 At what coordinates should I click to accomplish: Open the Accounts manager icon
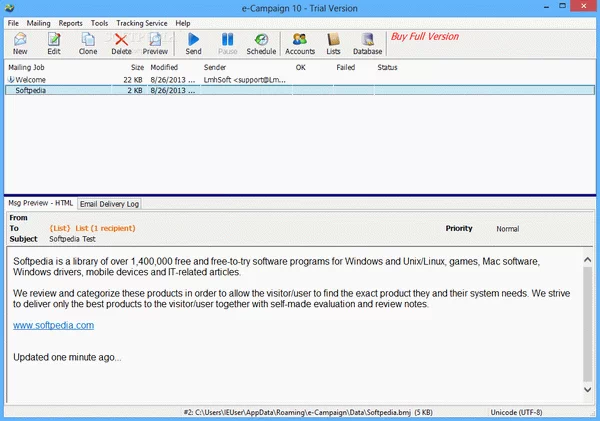pos(300,44)
